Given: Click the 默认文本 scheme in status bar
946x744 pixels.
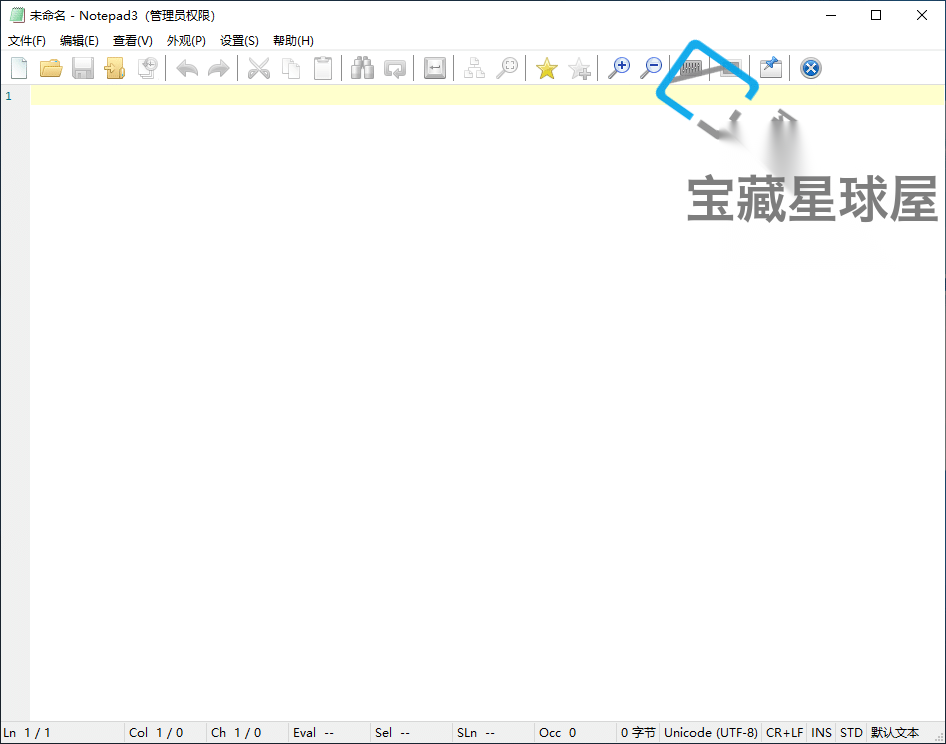Looking at the screenshot, I should pyautogui.click(x=895, y=733).
